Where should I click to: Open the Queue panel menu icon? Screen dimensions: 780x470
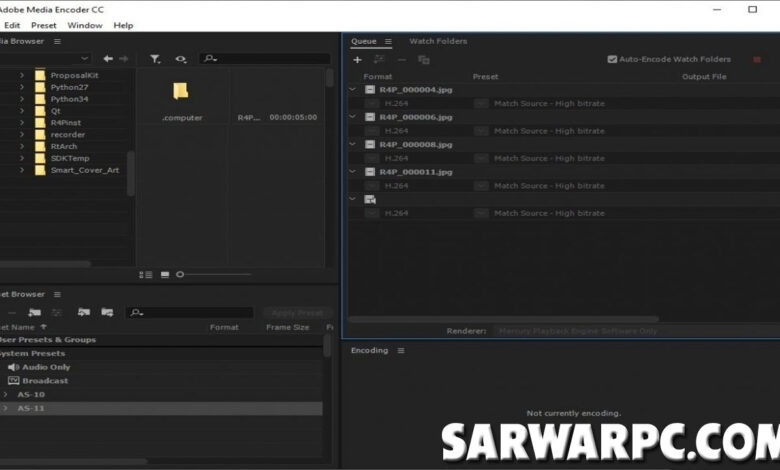point(388,41)
